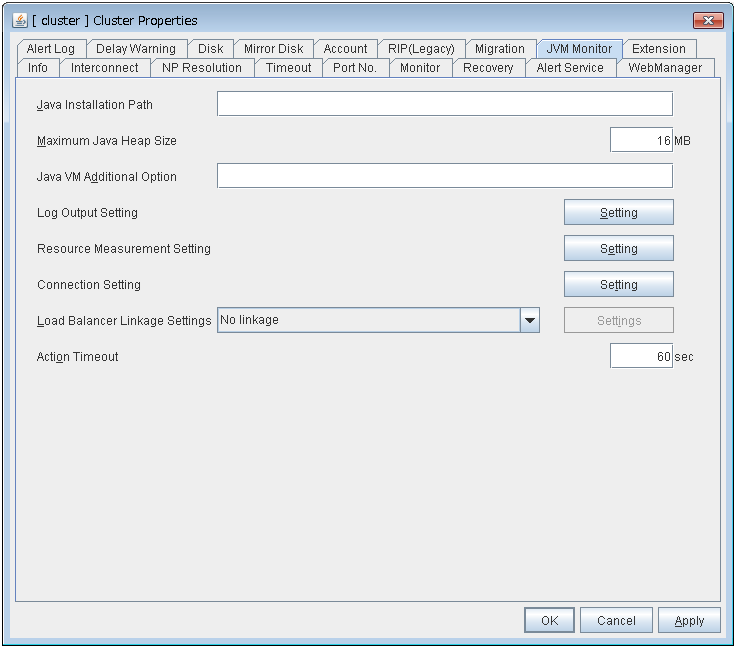
Task: Open the Recovery tab
Action: [x=488, y=68]
